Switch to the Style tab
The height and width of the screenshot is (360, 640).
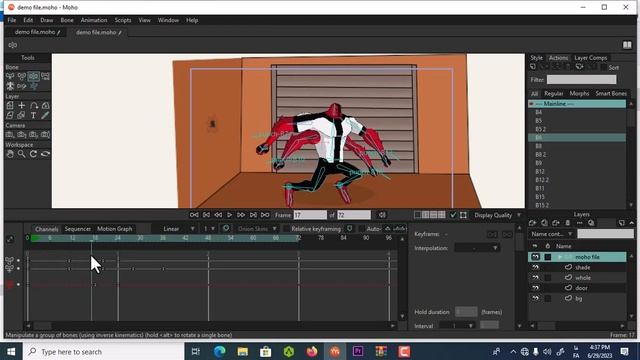pyautogui.click(x=536, y=58)
